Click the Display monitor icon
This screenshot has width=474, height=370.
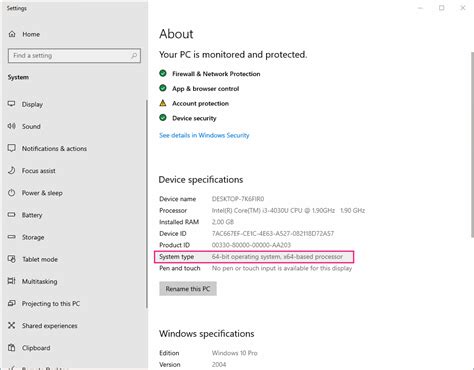[x=12, y=104]
